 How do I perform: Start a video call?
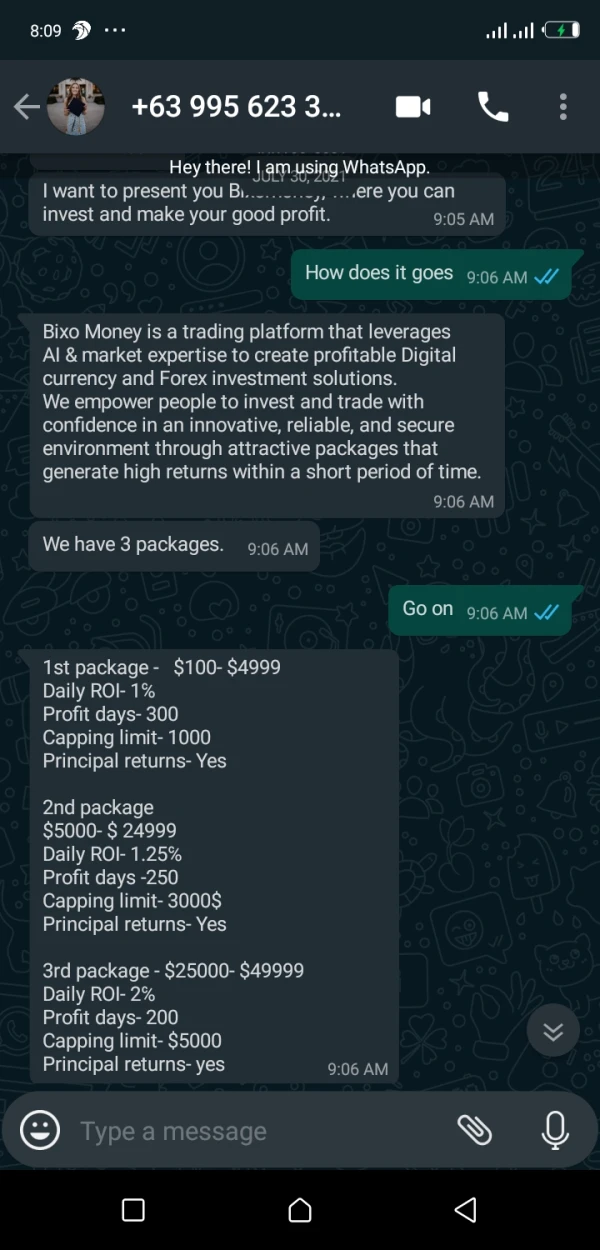coord(413,107)
